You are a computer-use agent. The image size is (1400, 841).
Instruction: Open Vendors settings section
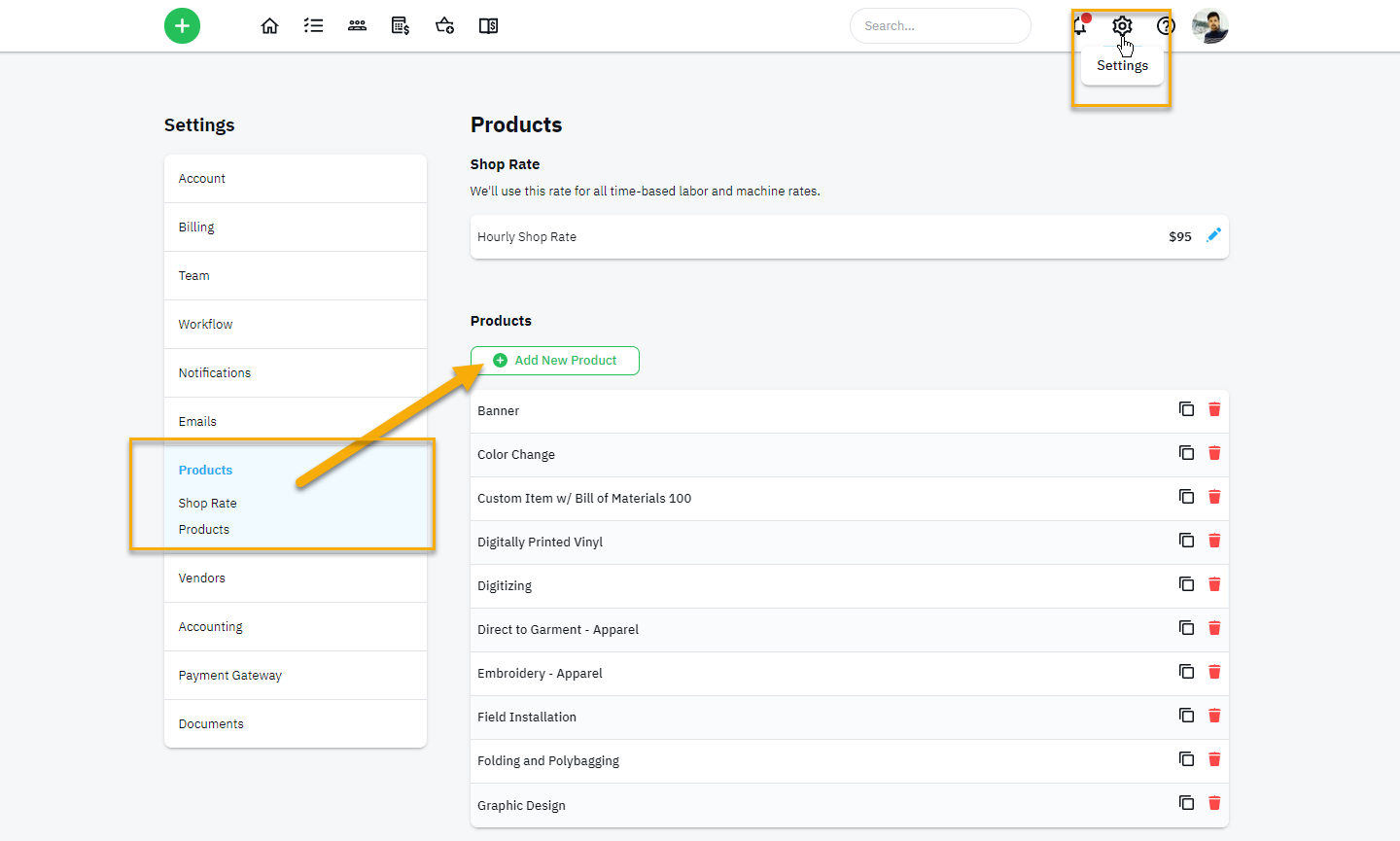(x=296, y=578)
